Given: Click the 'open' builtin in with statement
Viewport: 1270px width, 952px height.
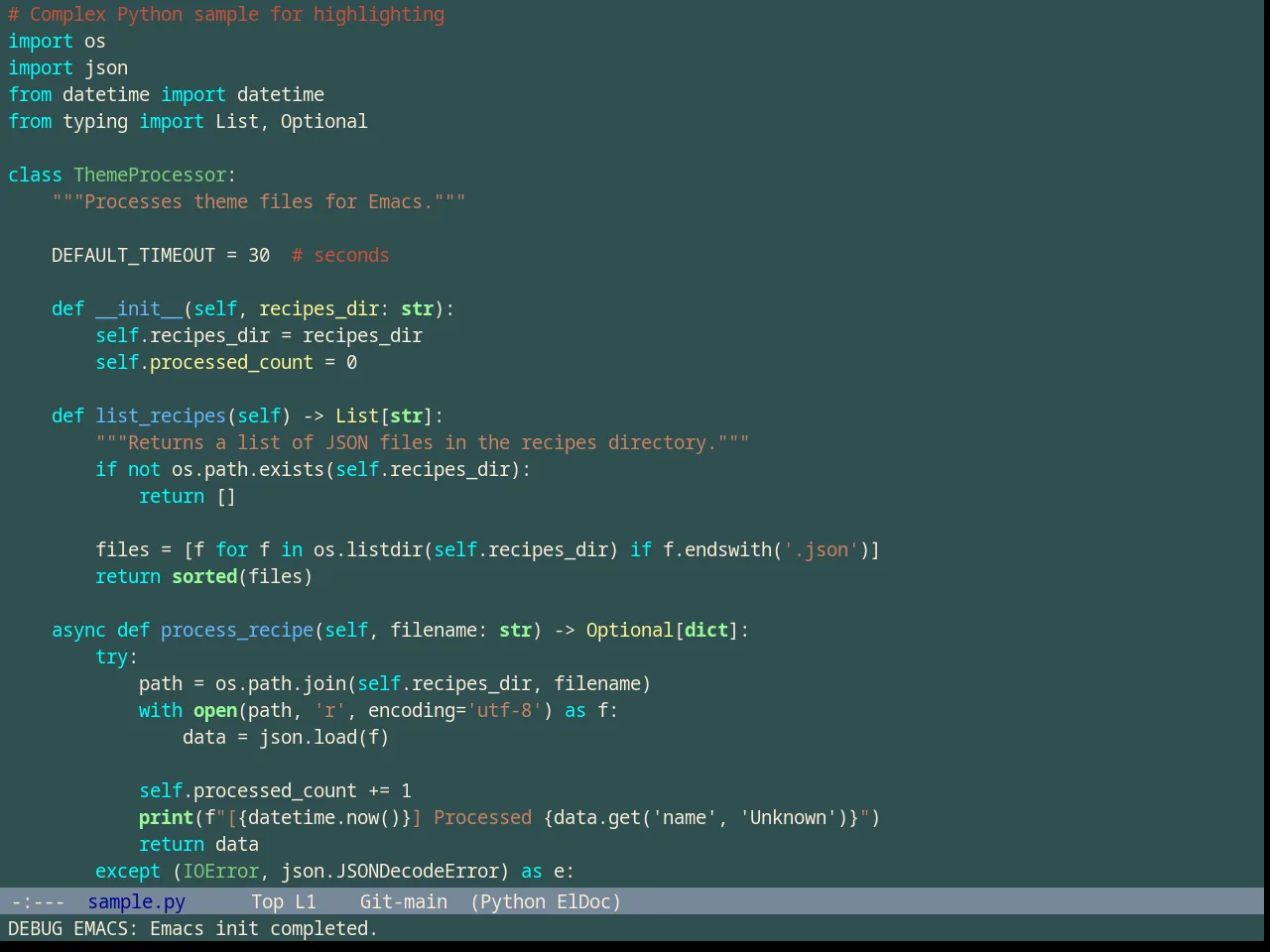Looking at the screenshot, I should click(215, 710).
